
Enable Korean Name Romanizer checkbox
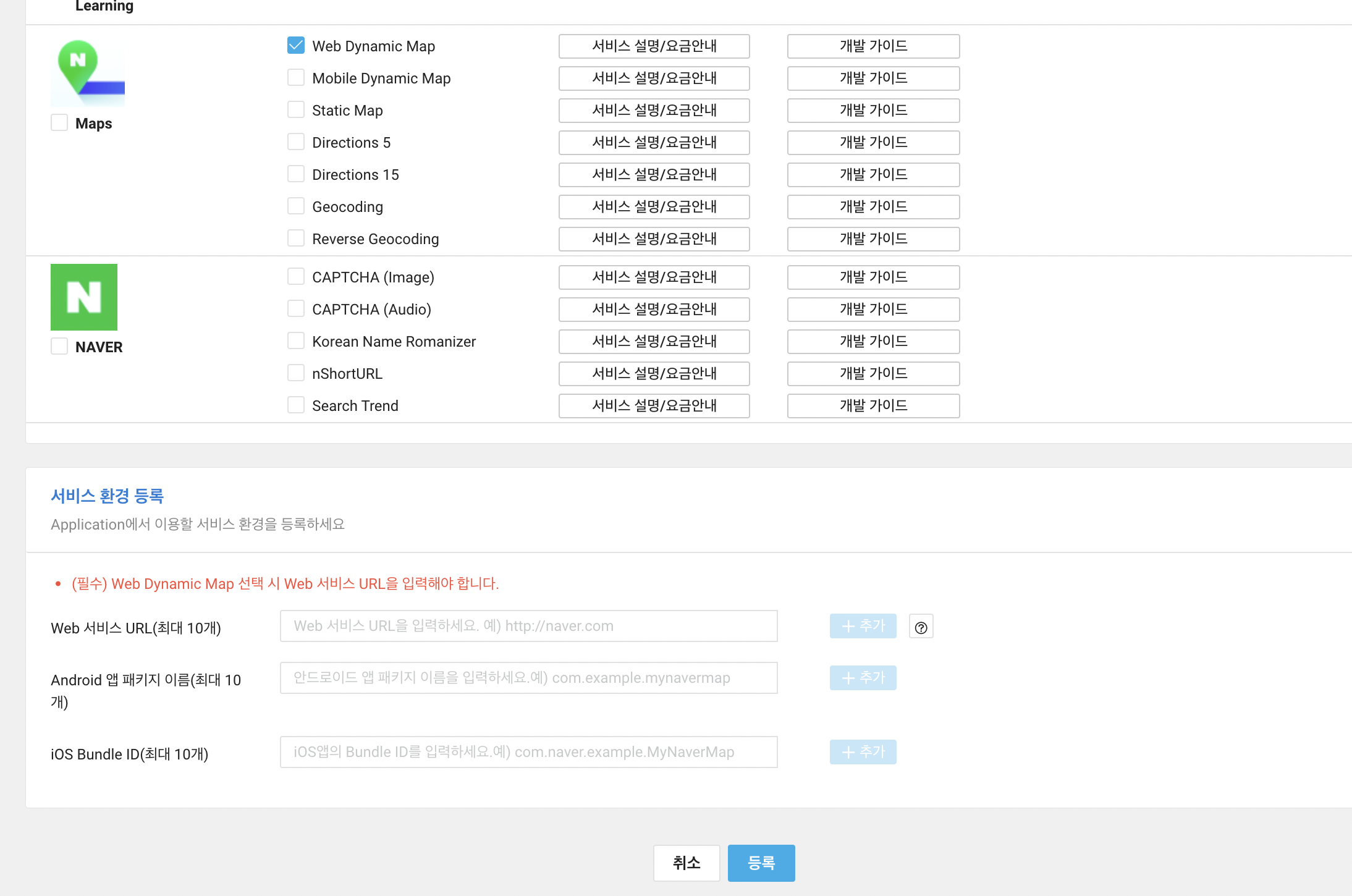tap(296, 340)
